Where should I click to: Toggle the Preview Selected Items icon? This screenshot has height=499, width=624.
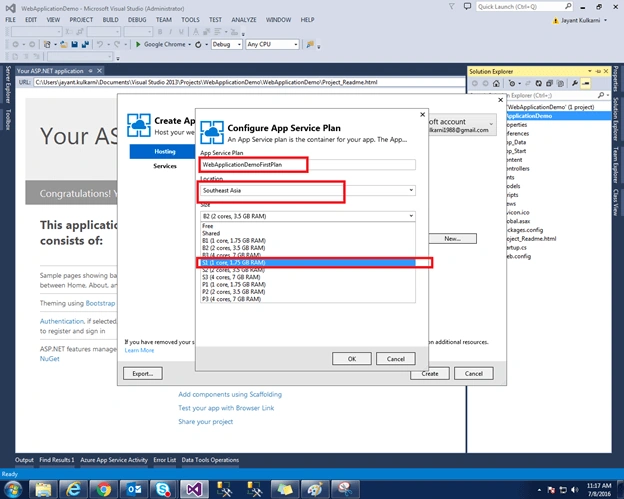(585, 83)
